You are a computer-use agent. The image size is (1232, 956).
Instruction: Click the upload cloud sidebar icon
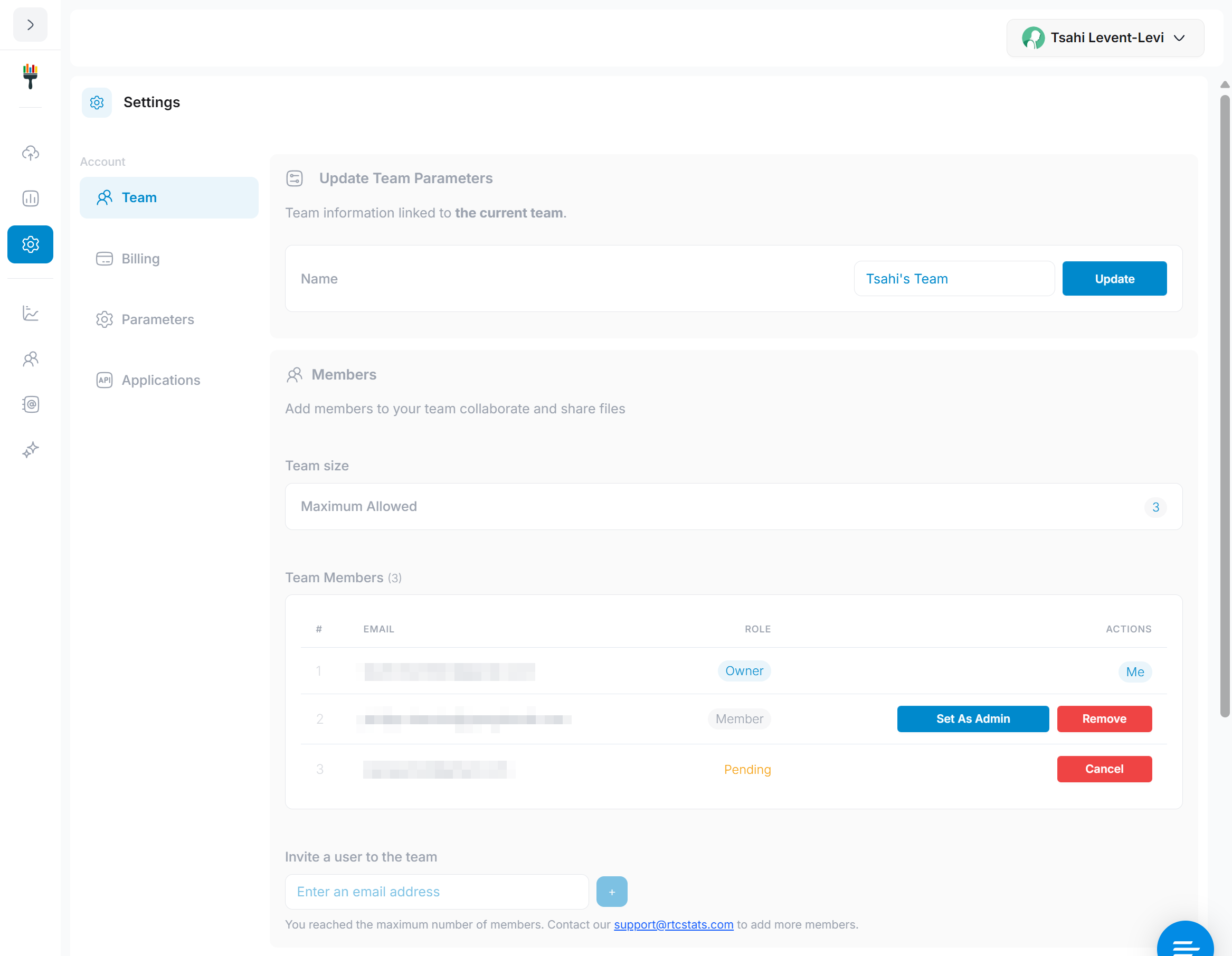[31, 153]
